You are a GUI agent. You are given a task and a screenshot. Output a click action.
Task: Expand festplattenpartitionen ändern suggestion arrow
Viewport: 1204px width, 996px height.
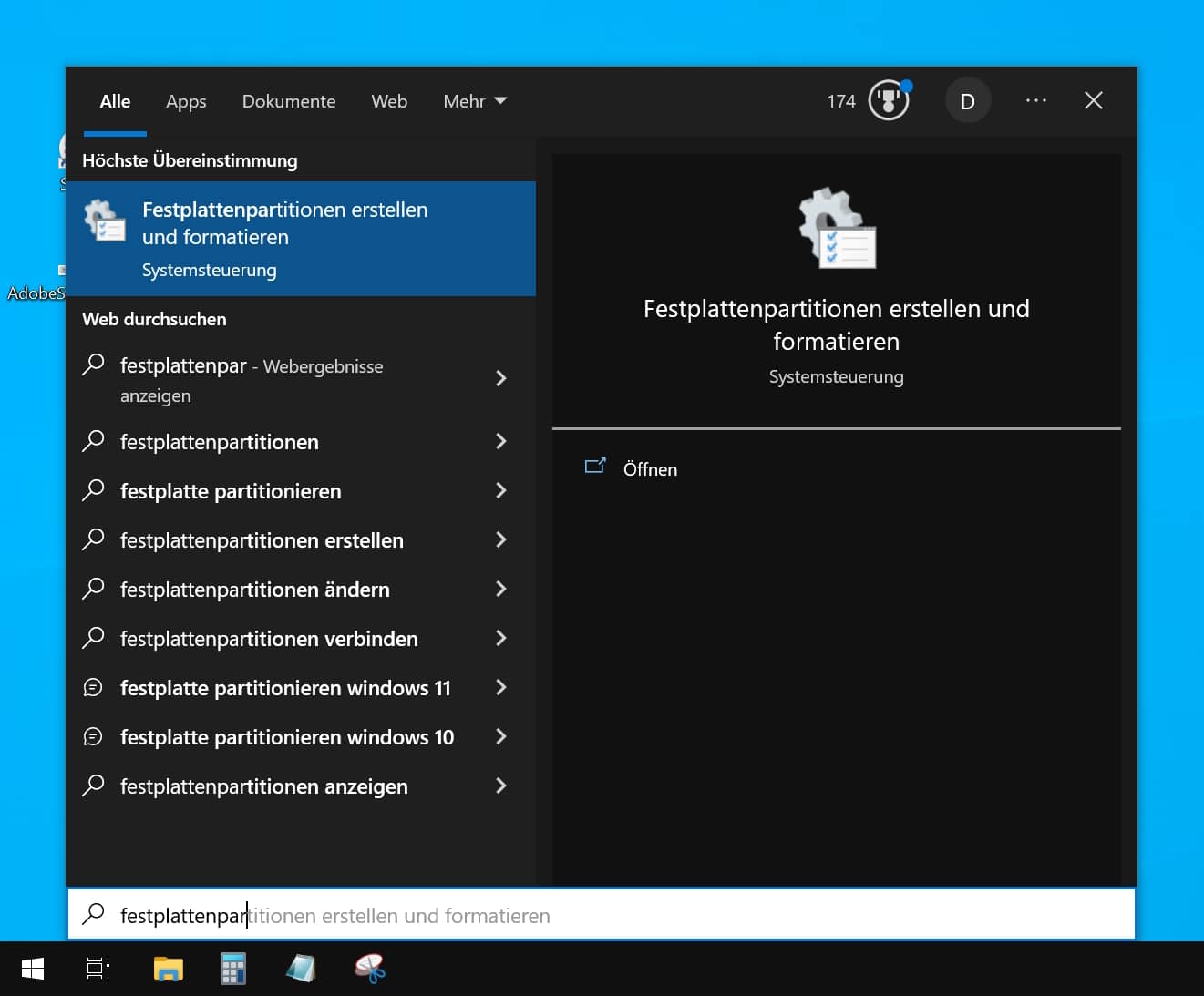click(500, 590)
